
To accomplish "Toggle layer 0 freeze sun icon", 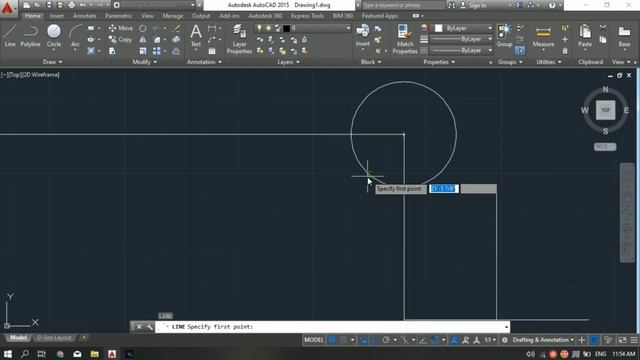I will point(268,28).
